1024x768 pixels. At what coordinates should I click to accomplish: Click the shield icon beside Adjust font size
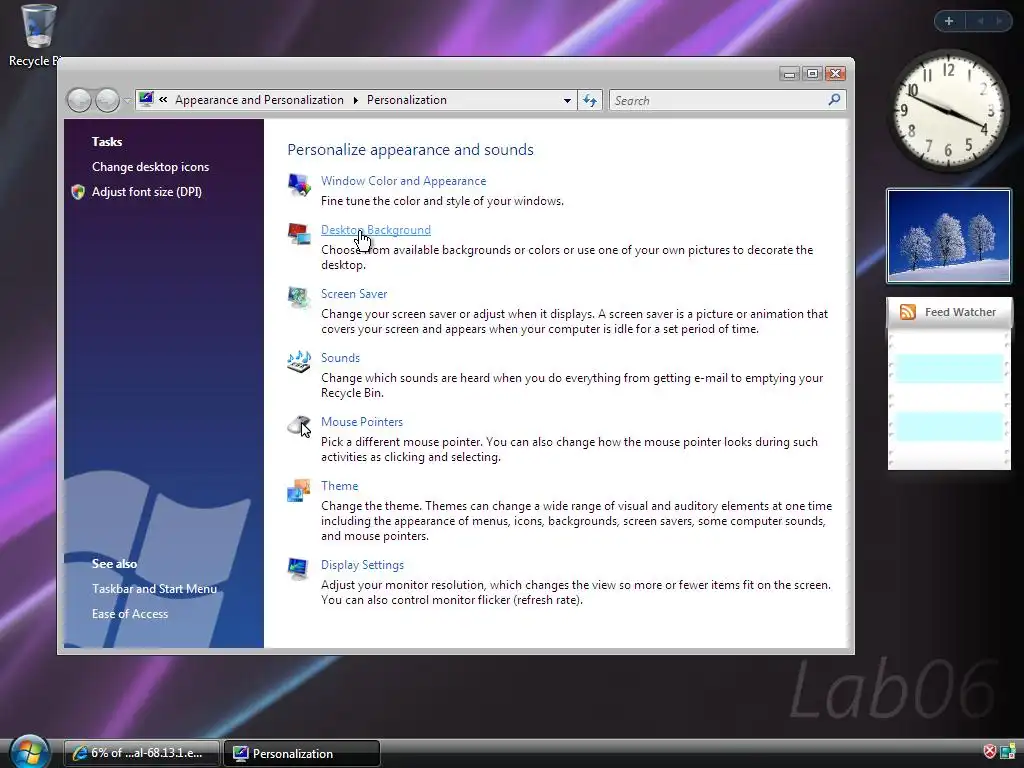[78, 192]
